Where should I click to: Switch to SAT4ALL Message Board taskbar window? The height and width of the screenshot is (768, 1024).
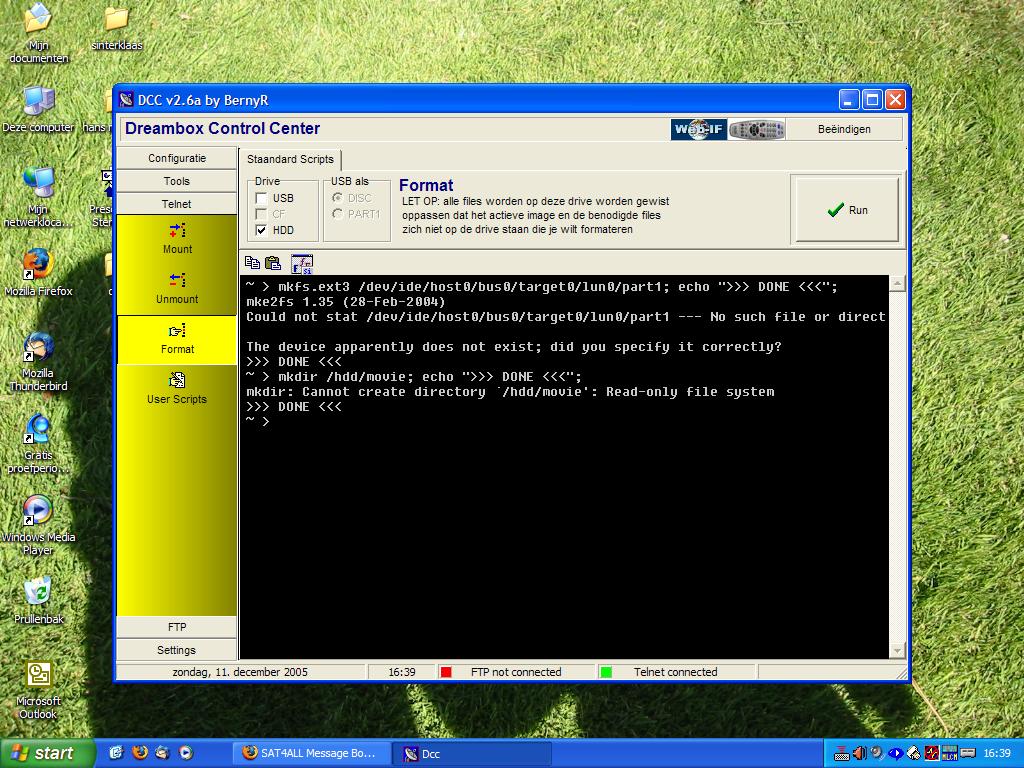click(x=312, y=753)
